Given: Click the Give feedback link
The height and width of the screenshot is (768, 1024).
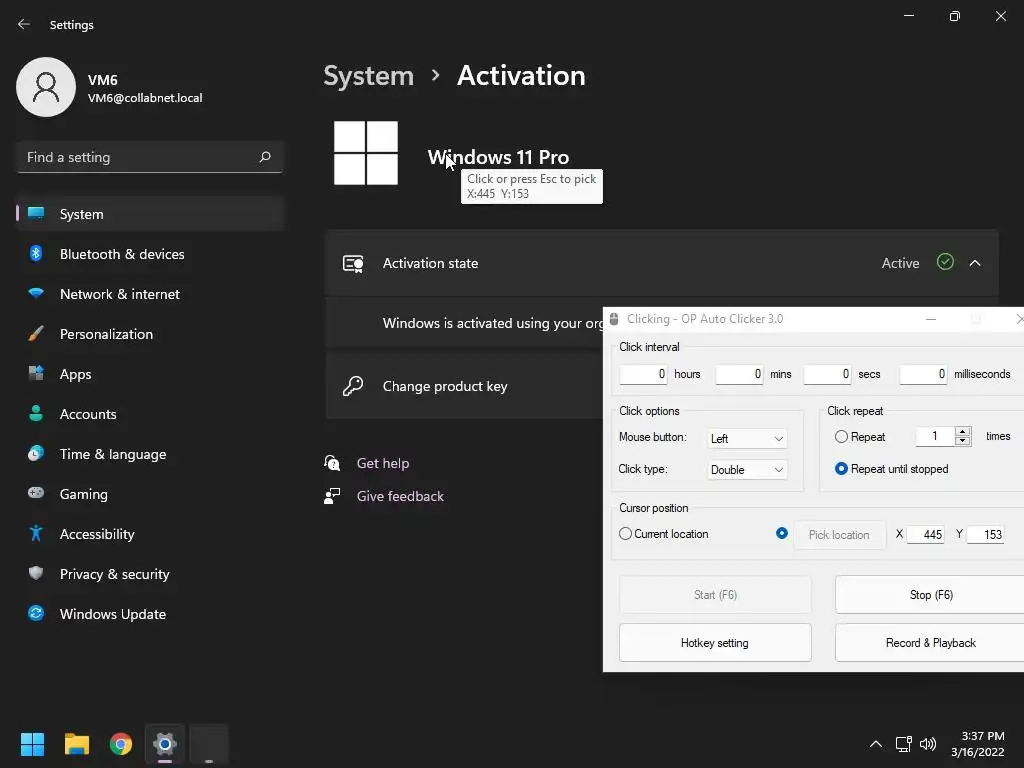Looking at the screenshot, I should click(400, 496).
